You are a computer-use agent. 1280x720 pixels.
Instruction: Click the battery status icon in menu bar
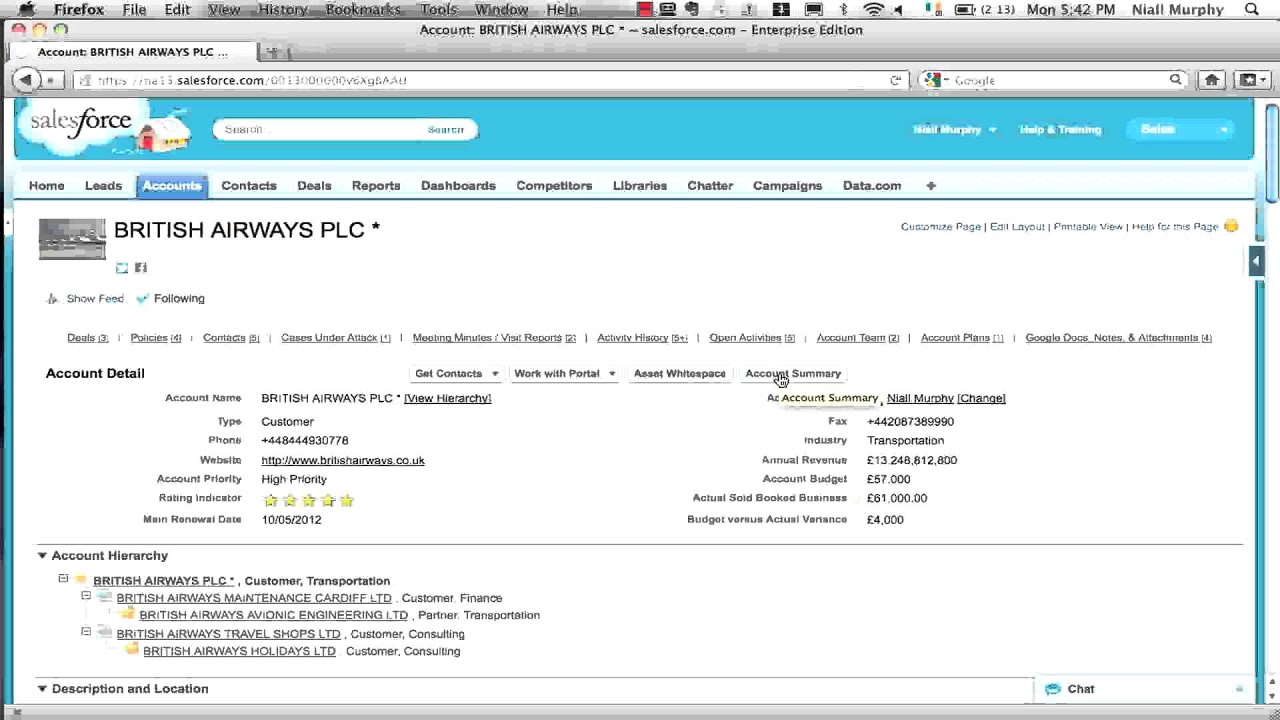[x=964, y=10]
